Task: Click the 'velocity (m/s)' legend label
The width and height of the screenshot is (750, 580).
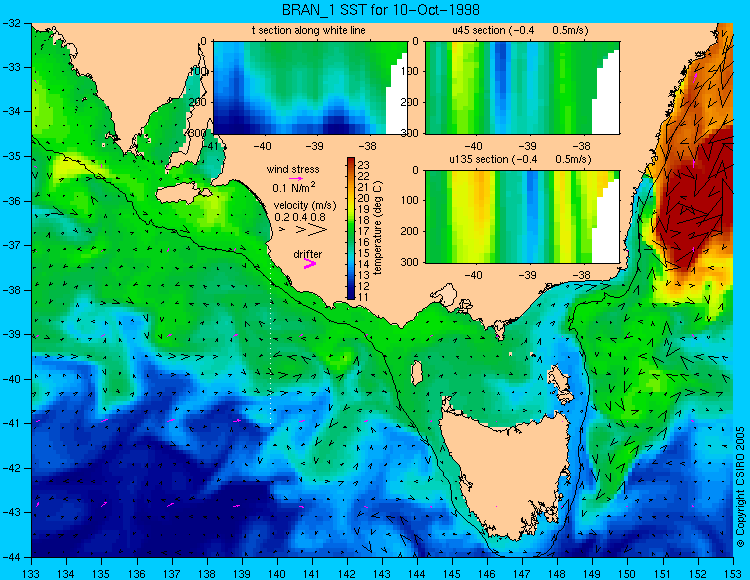Action: point(305,206)
